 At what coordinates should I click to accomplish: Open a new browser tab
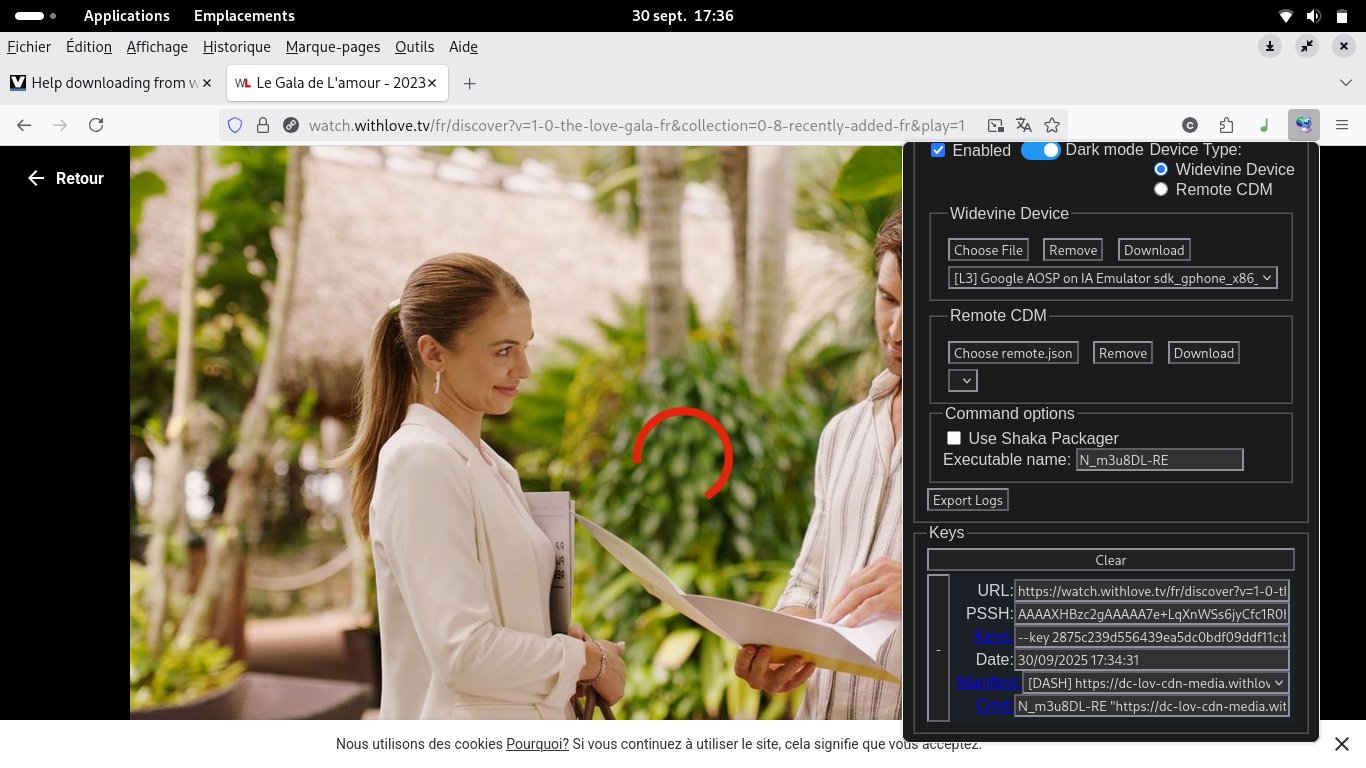[469, 83]
